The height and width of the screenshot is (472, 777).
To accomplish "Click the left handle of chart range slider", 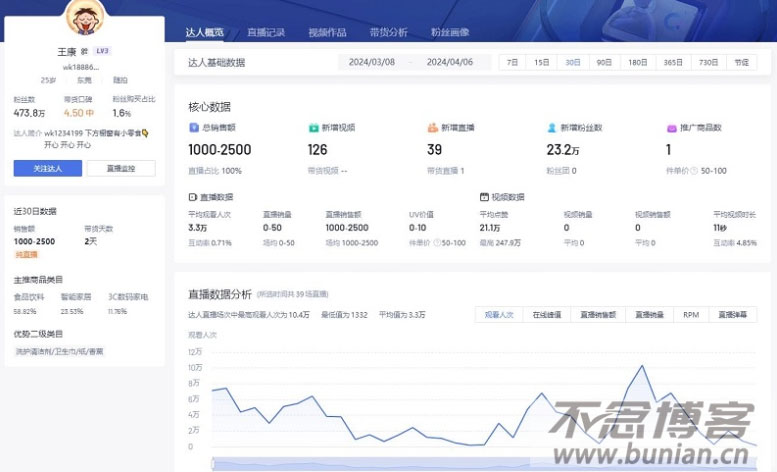I will click(213, 464).
